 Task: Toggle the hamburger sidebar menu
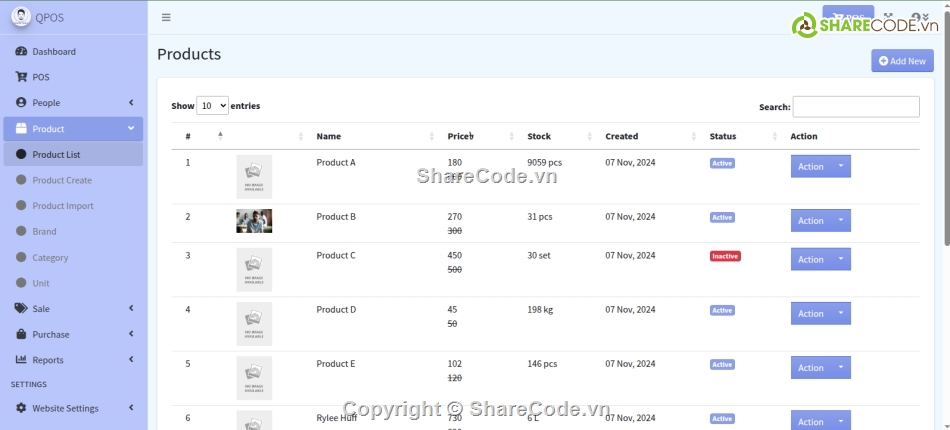(x=166, y=18)
